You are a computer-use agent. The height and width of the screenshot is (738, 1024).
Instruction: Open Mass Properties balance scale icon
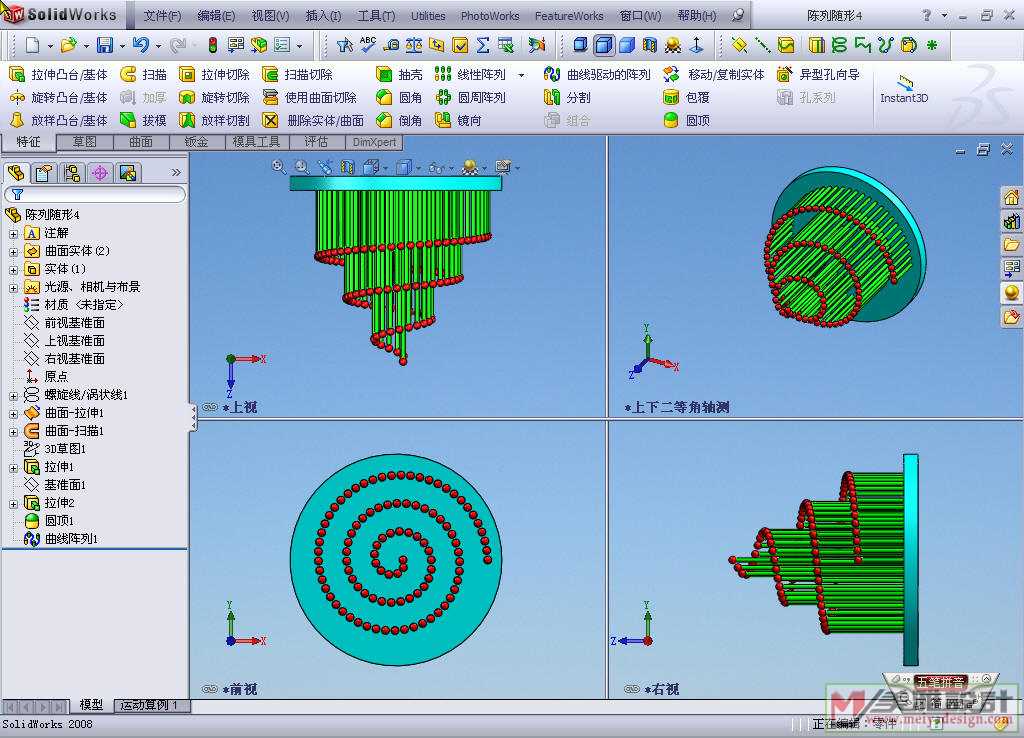pyautogui.click(x=413, y=44)
